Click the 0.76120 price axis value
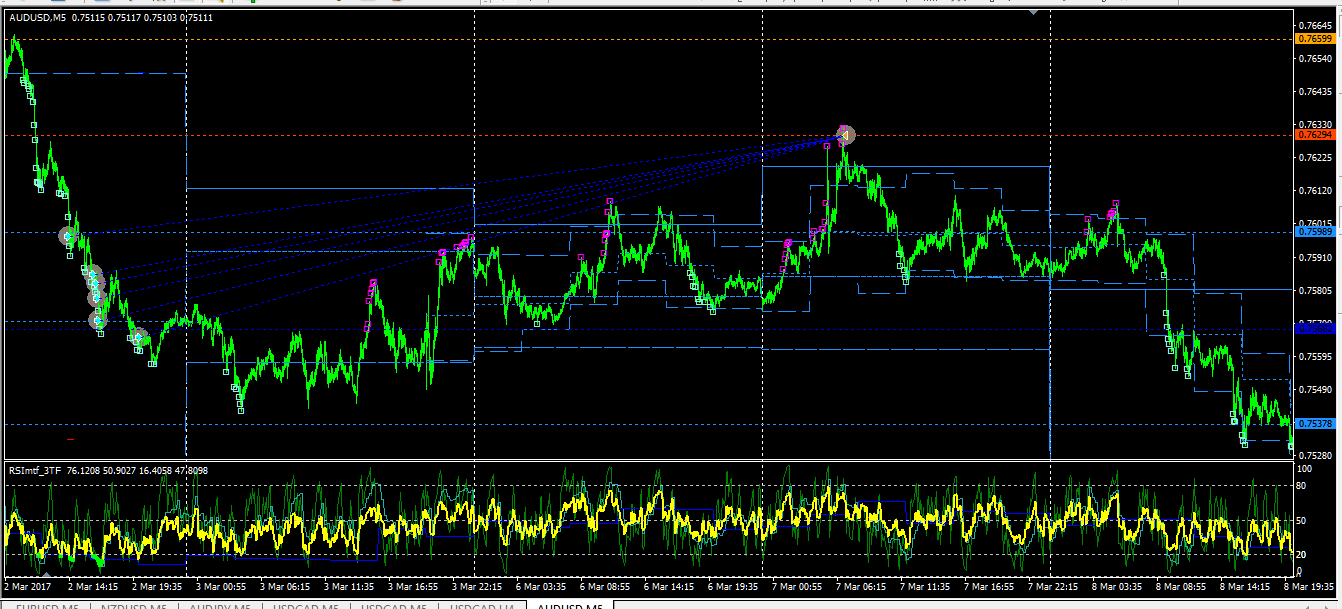Viewport: 1342px width, 609px height. point(1314,191)
